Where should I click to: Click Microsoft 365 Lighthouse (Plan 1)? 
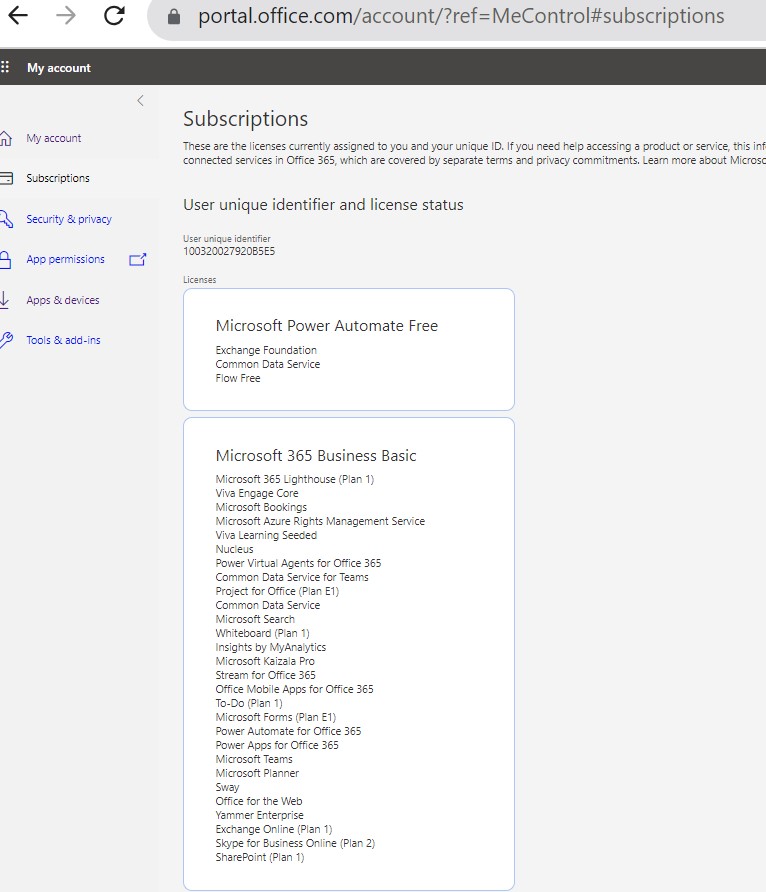coord(295,479)
